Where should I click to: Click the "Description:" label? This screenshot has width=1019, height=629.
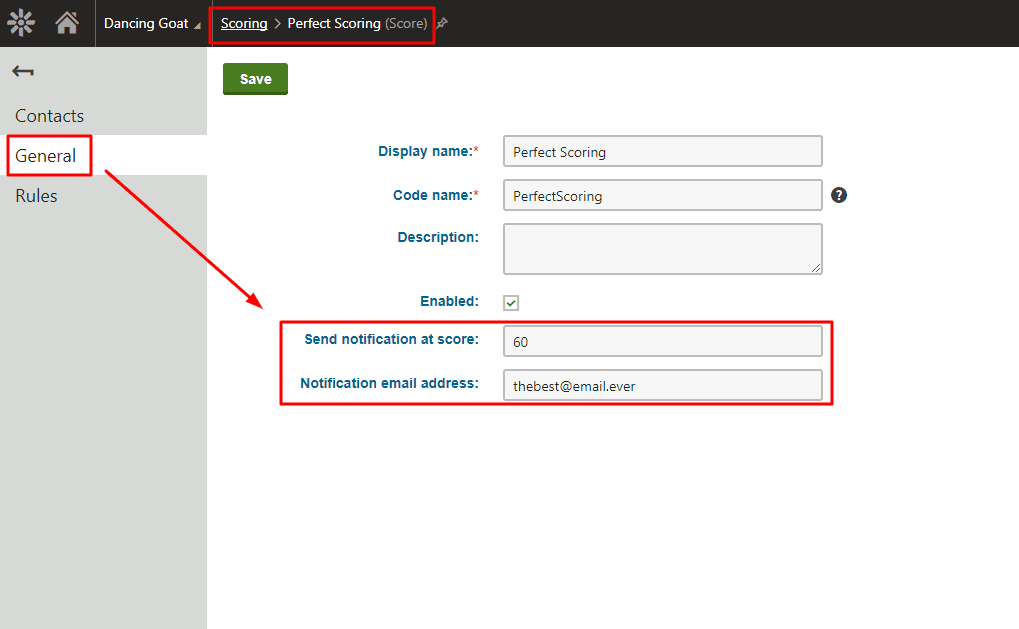438,237
